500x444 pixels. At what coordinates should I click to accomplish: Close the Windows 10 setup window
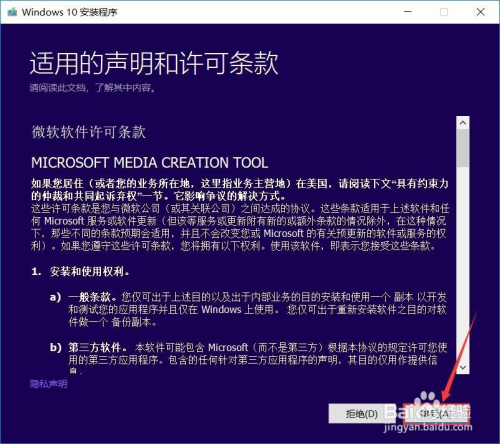coord(480,12)
